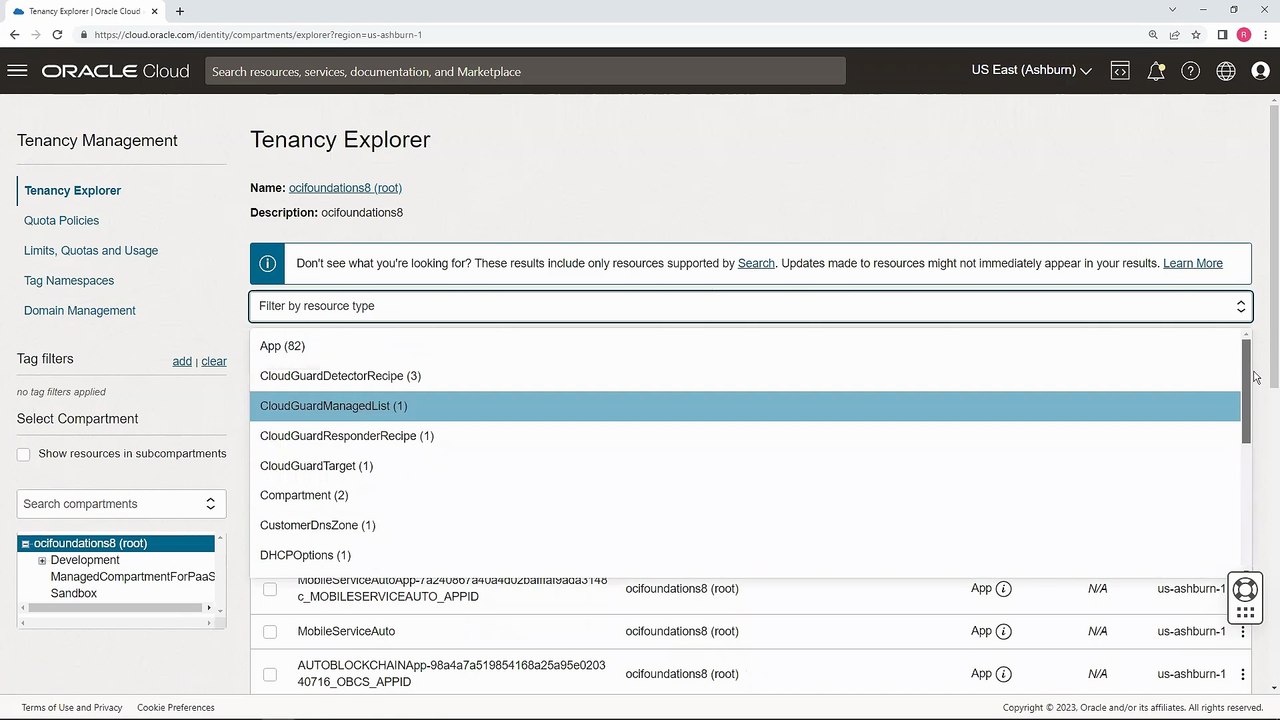Viewport: 1280px width, 720px height.
Task: Click the browser zoom magnifier icon
Action: [x=1153, y=35]
